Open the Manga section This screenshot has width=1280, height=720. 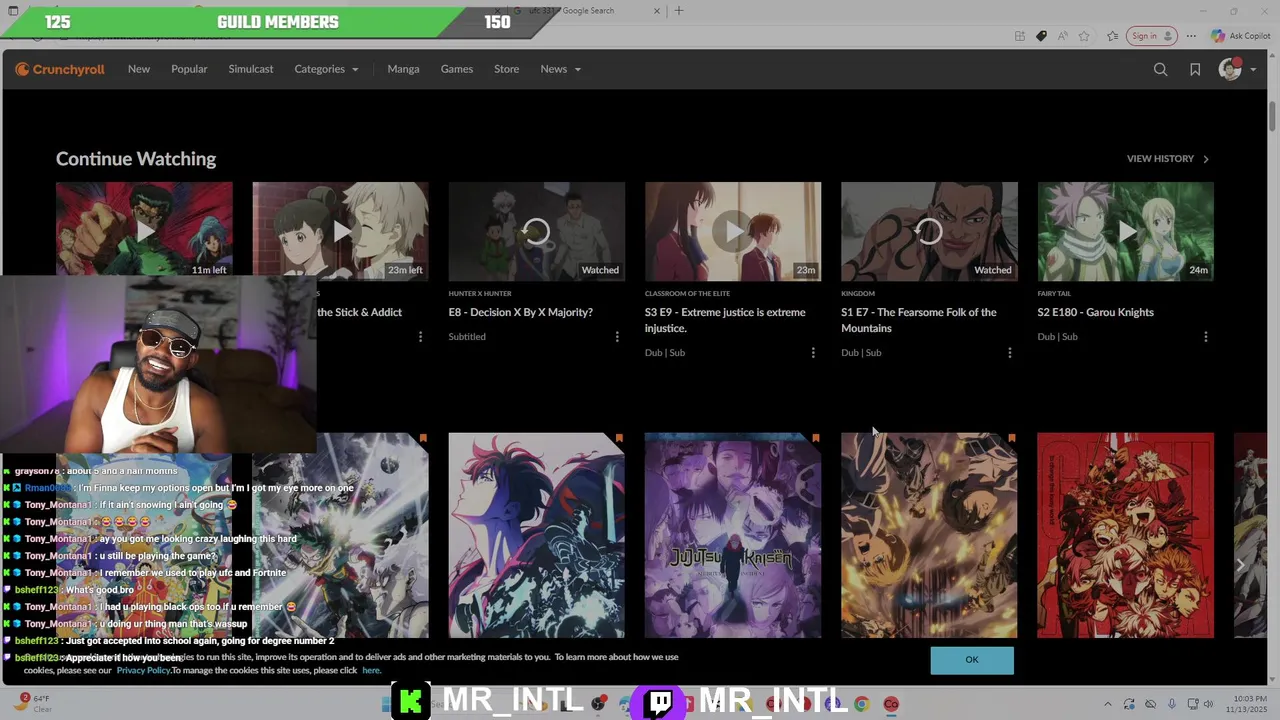[403, 69]
